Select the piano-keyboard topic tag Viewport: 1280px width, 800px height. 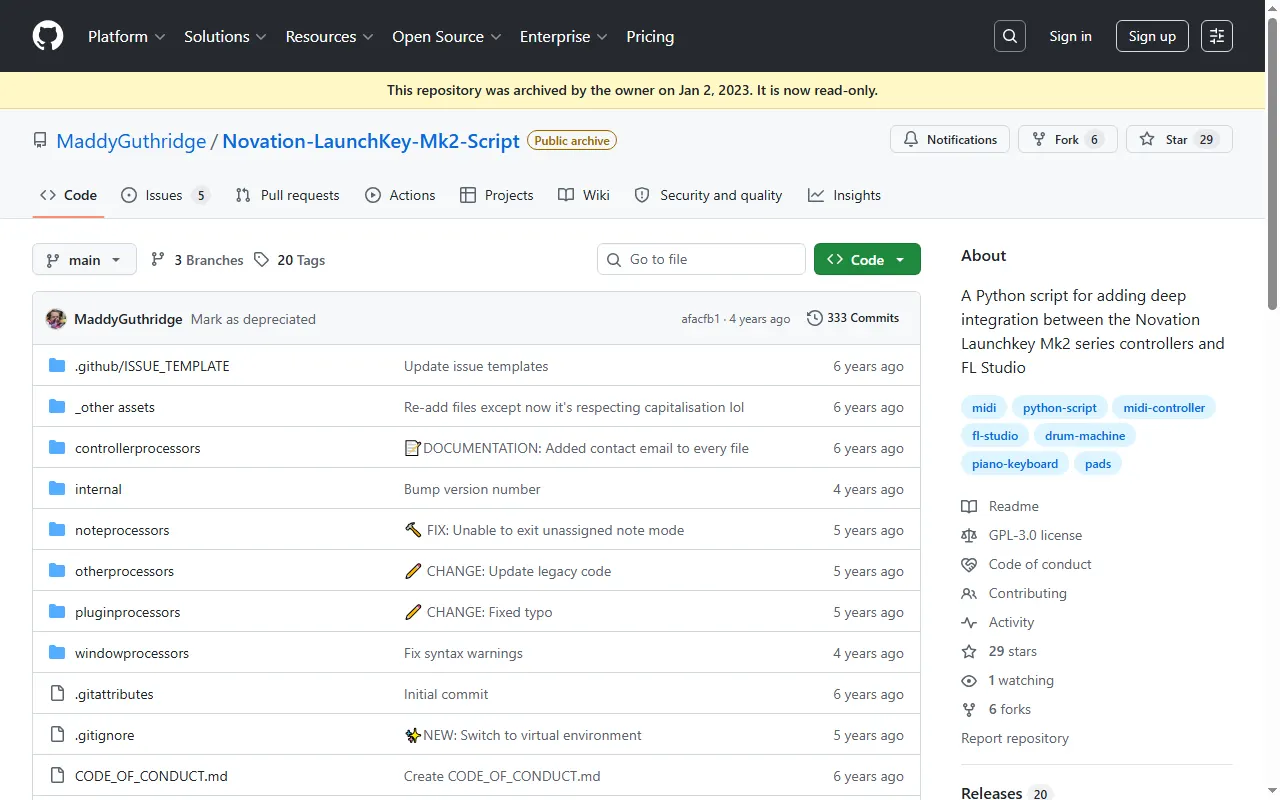(x=1015, y=464)
